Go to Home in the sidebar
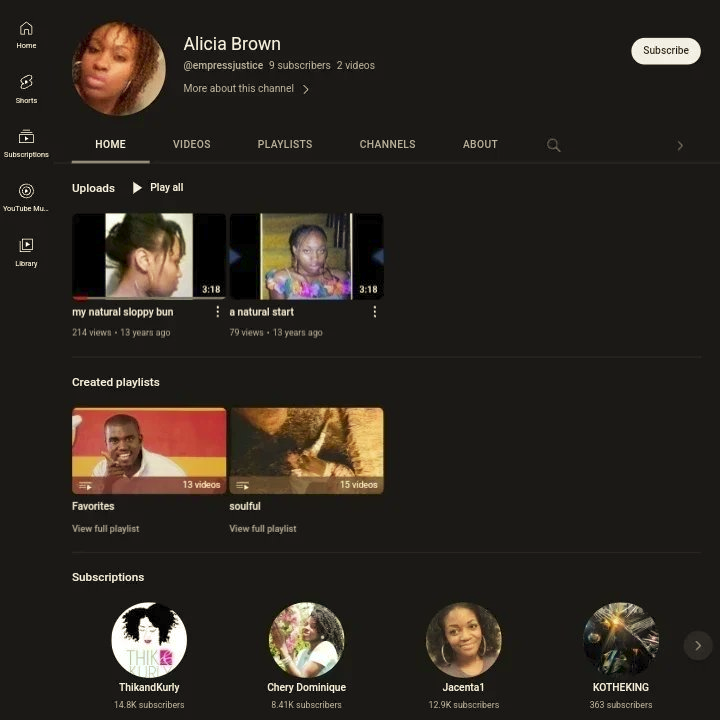Image resolution: width=720 pixels, height=720 pixels. [x=26, y=35]
